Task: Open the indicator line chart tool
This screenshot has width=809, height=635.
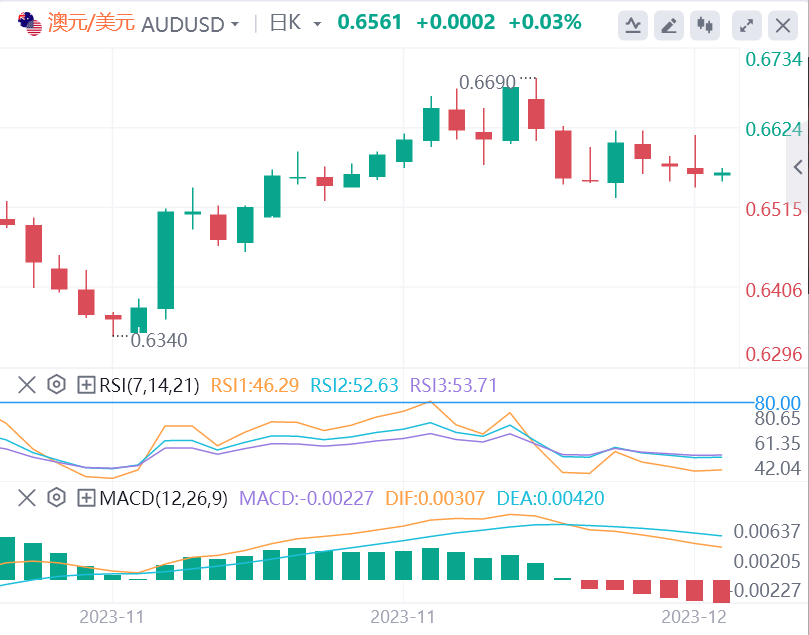Action: 633,25
